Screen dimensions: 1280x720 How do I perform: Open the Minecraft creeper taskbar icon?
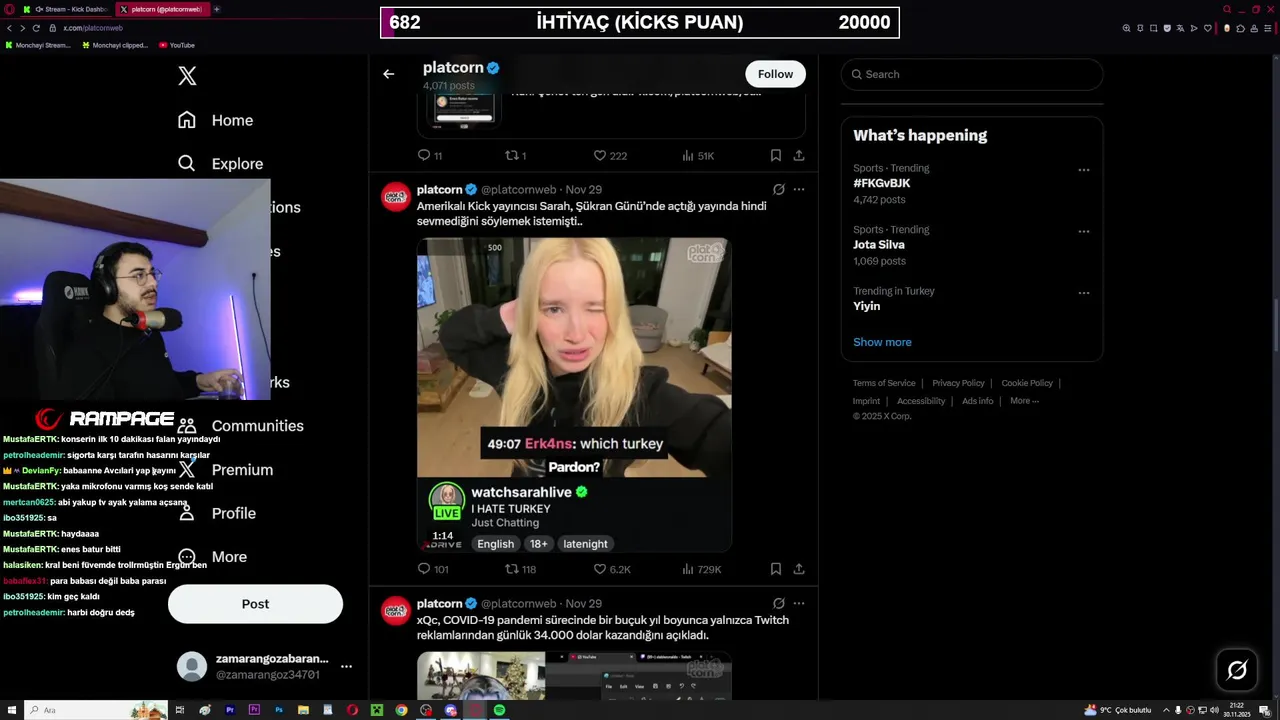pos(377,710)
